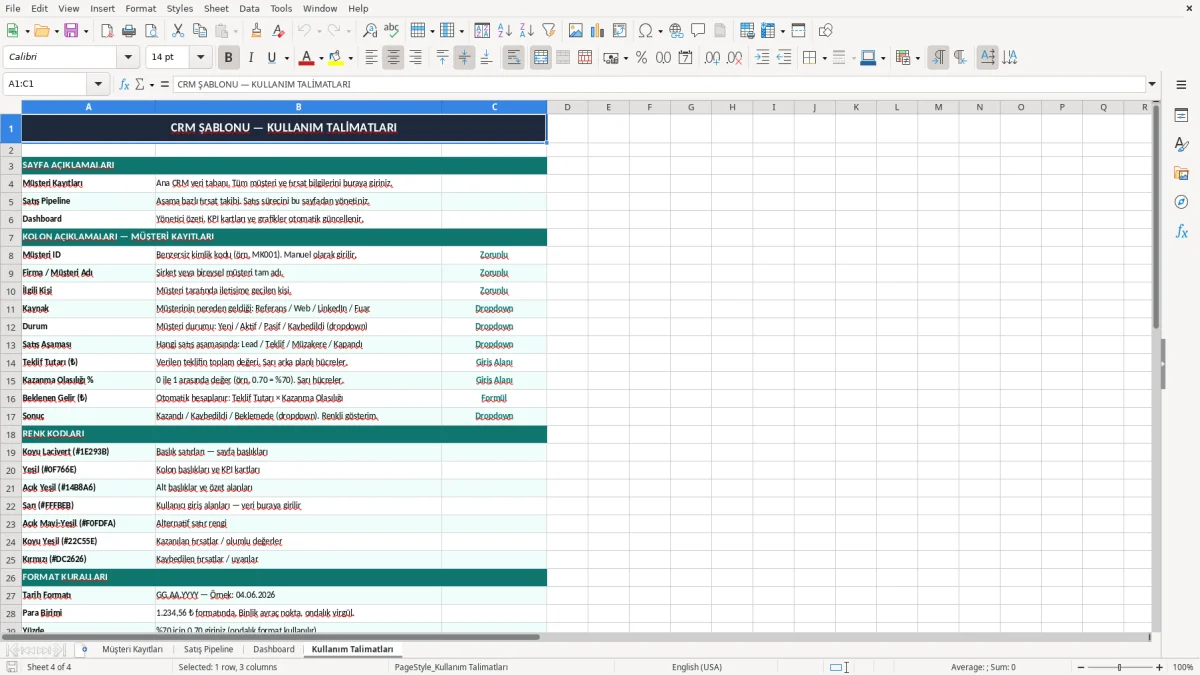The image size is (1200, 675).
Task: Insert Comment speech bubble icon
Action: click(698, 31)
